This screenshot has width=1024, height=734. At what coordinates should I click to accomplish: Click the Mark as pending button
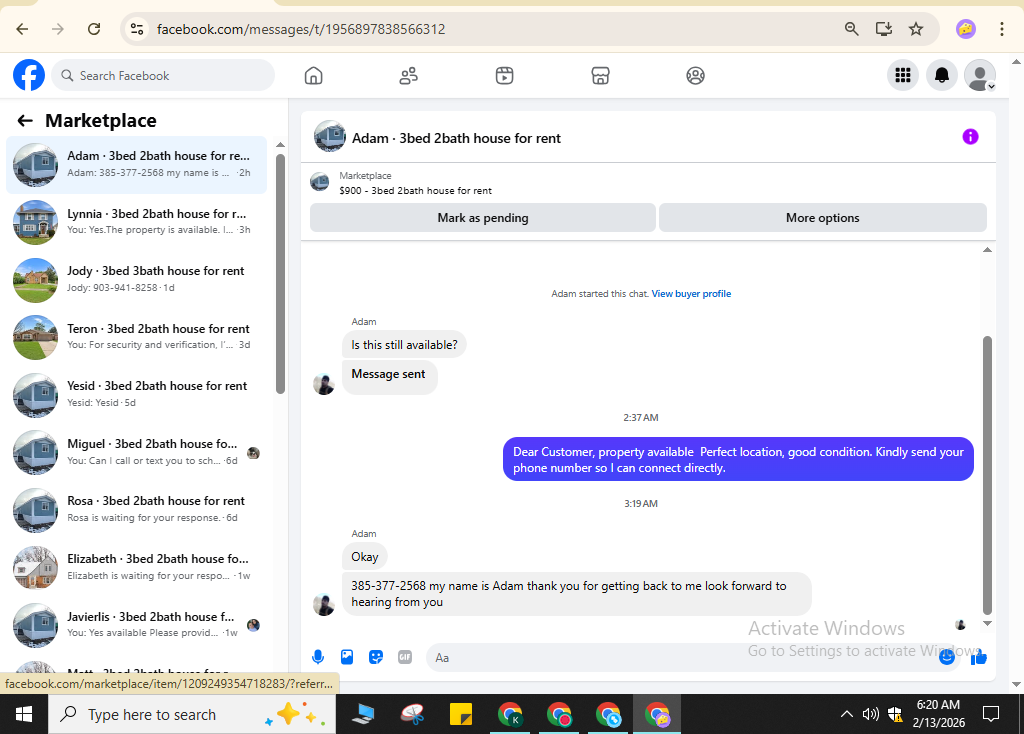point(483,218)
